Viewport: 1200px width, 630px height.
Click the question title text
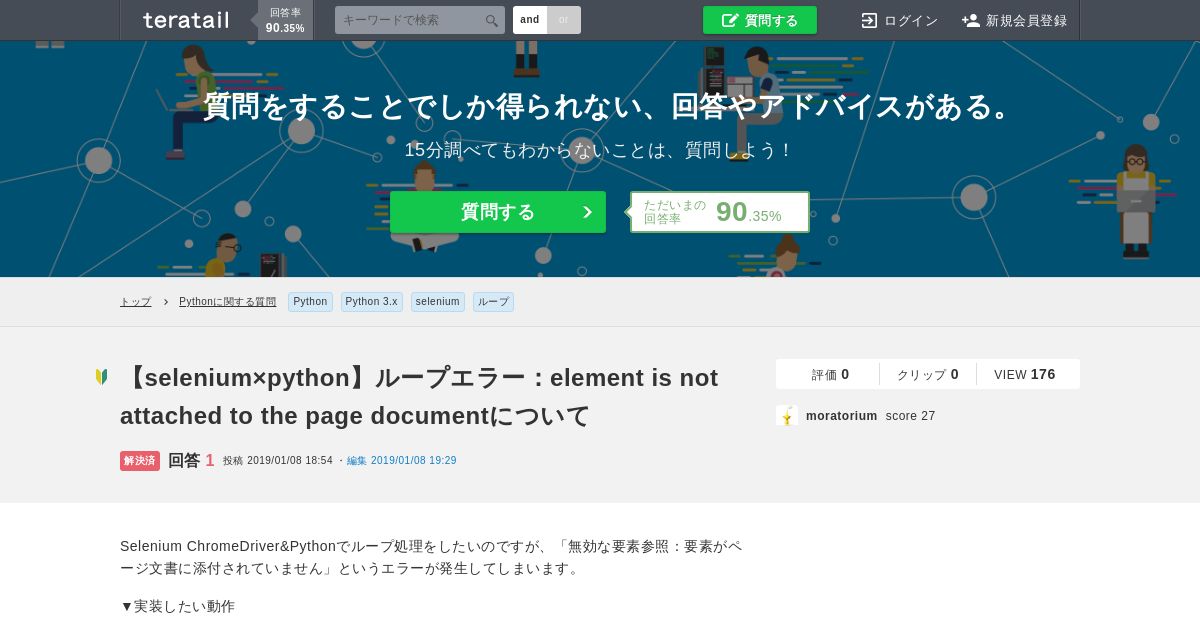coord(419,396)
